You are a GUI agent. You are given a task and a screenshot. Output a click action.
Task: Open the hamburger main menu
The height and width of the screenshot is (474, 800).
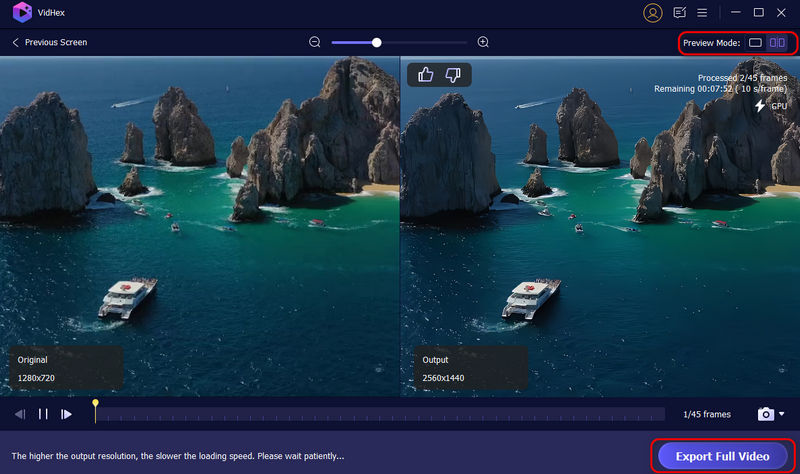point(703,13)
